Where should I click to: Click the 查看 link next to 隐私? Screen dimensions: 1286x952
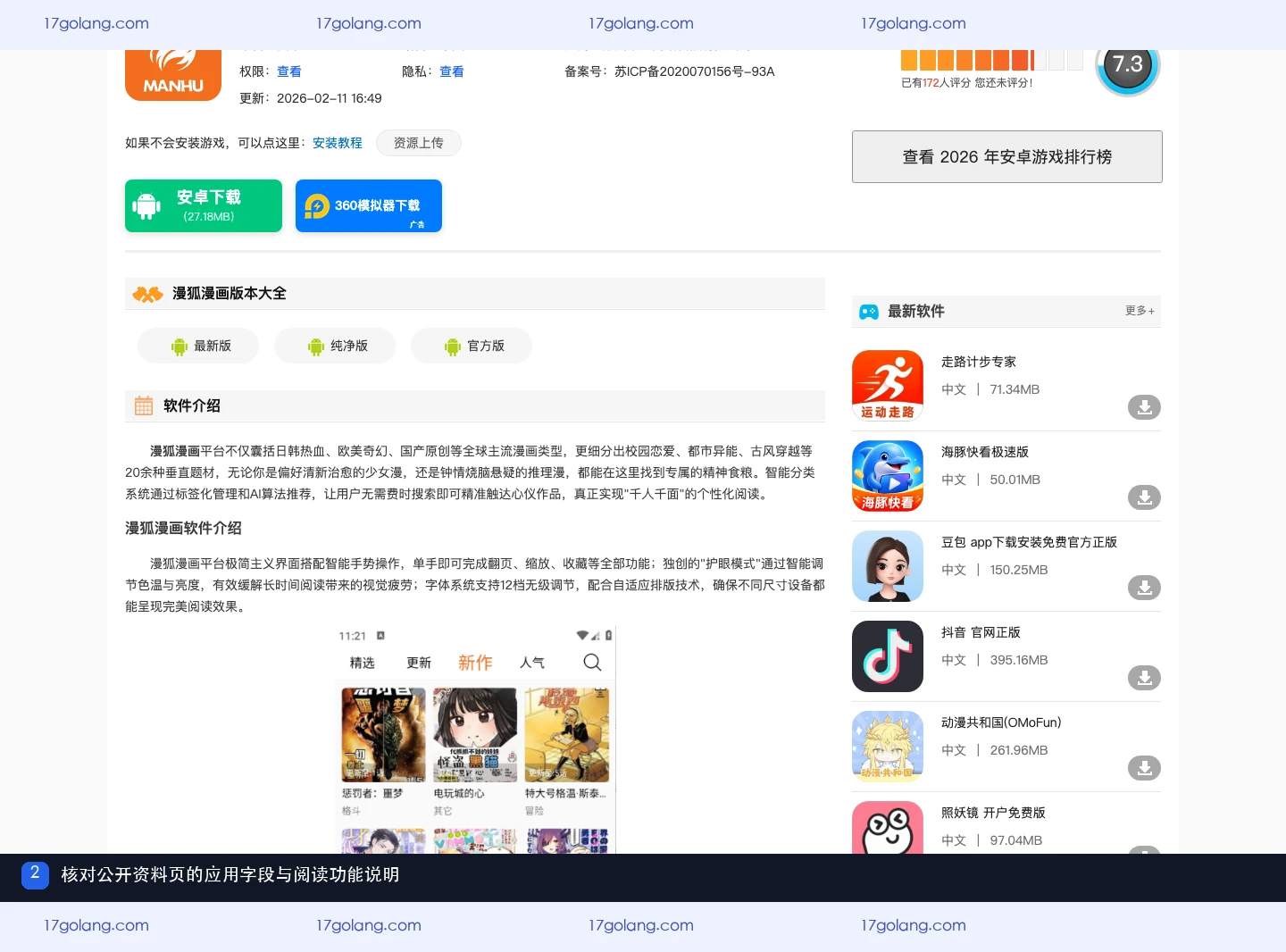pos(452,71)
